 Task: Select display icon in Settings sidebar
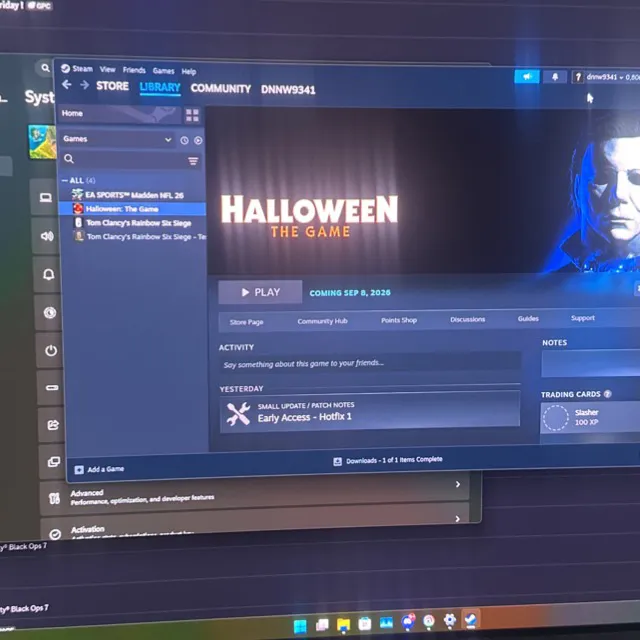pos(46,198)
